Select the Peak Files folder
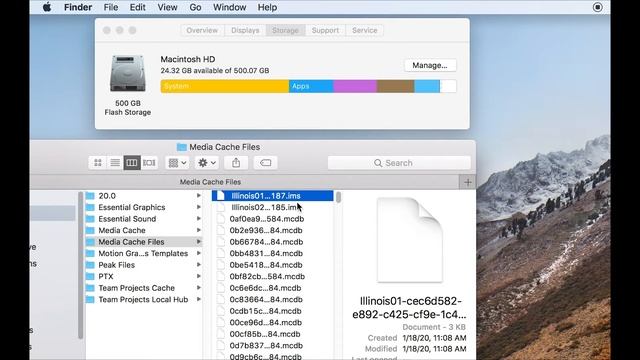Screen dimensions: 640x360 tap(144, 265)
